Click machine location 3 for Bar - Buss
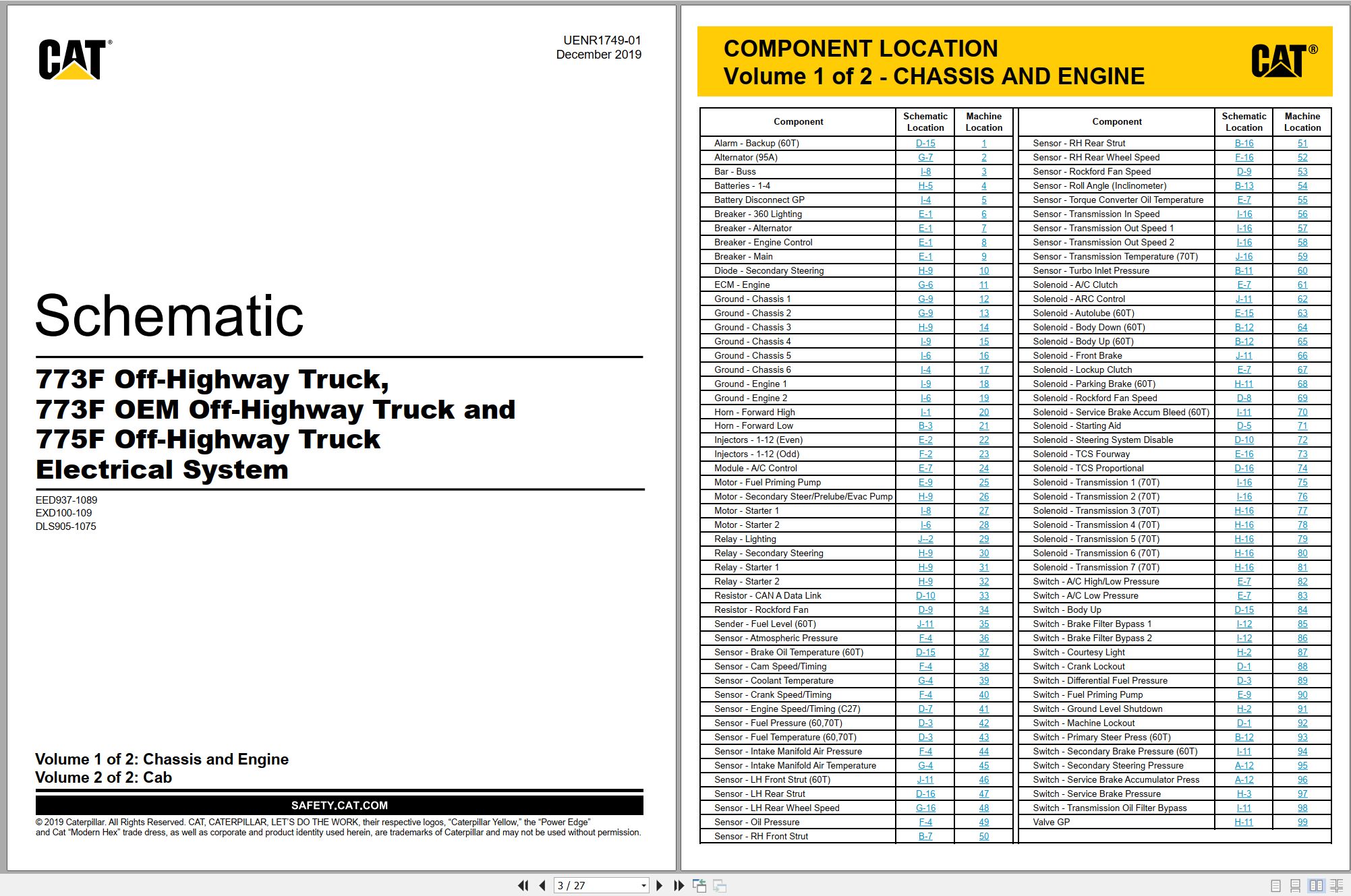 click(x=983, y=172)
